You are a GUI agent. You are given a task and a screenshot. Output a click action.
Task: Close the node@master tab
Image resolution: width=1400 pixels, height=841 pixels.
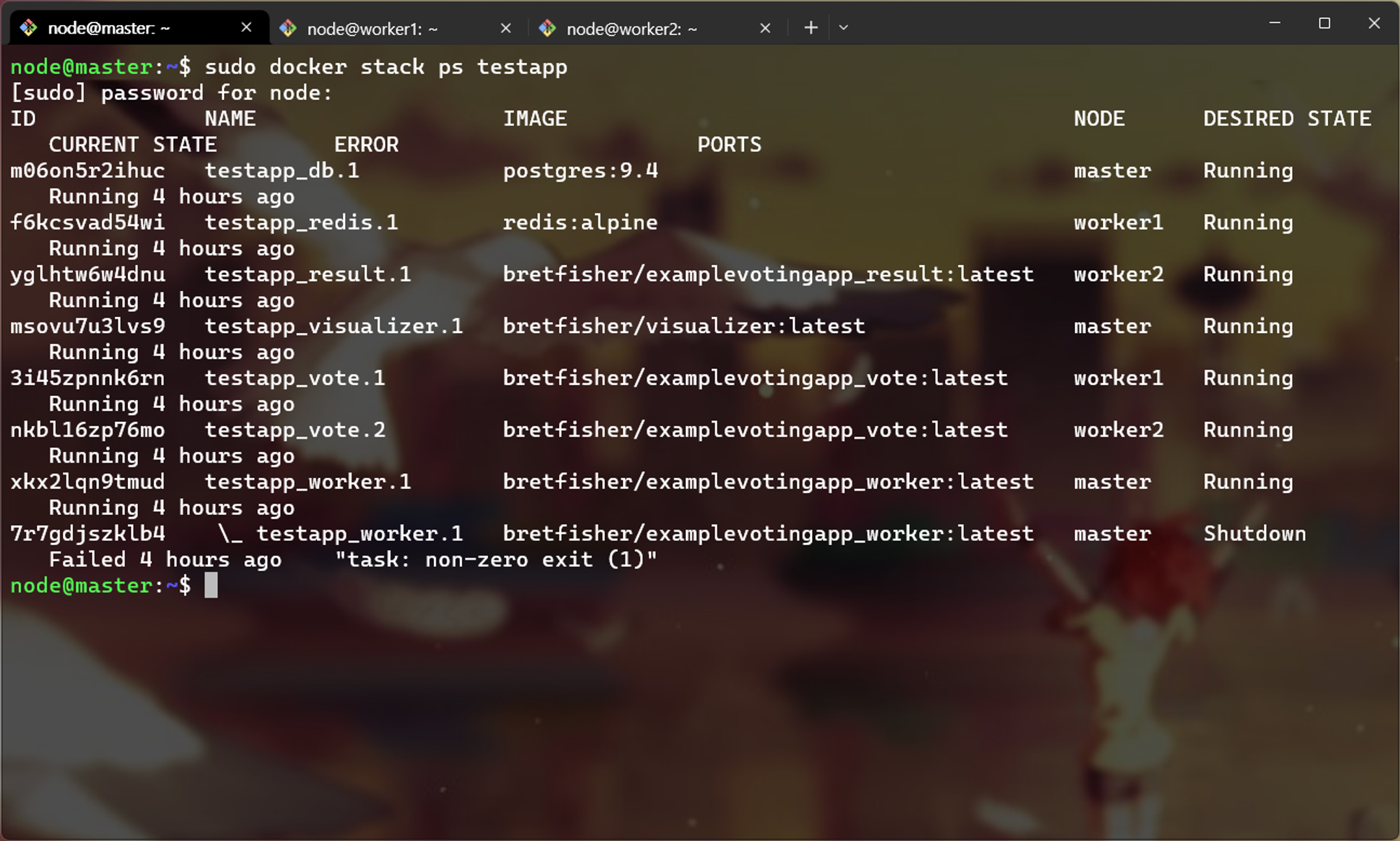[x=246, y=27]
